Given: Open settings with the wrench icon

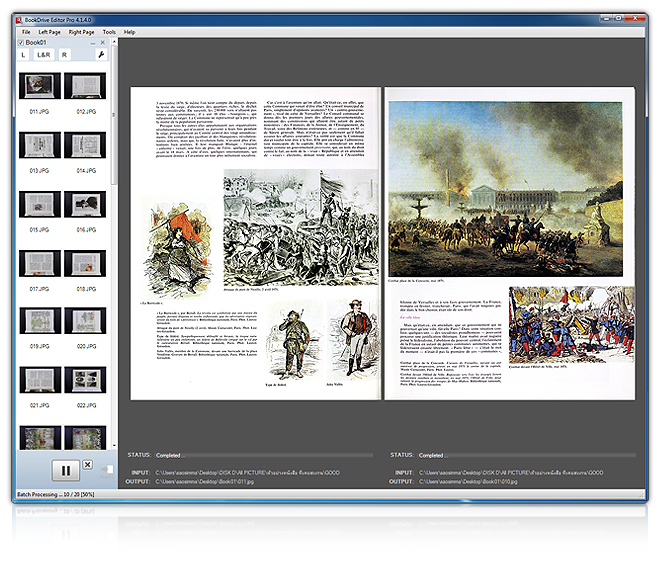Looking at the screenshot, I should [101, 55].
